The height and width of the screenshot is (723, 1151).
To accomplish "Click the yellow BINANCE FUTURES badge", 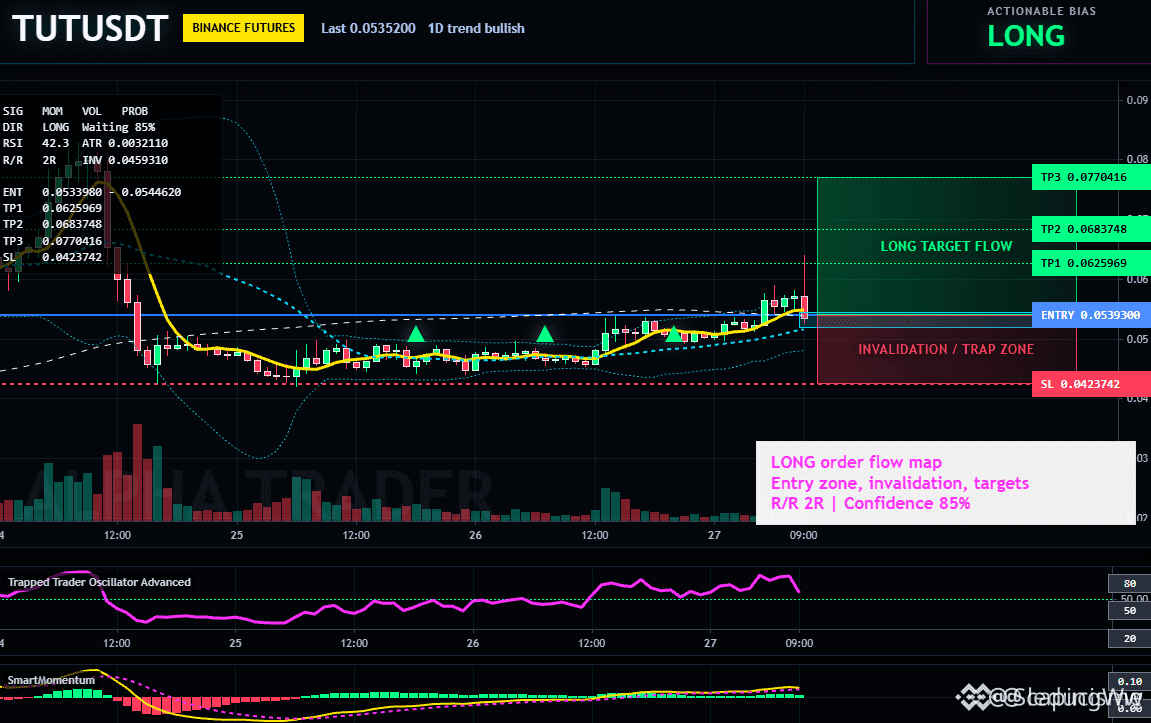I will [x=243, y=28].
